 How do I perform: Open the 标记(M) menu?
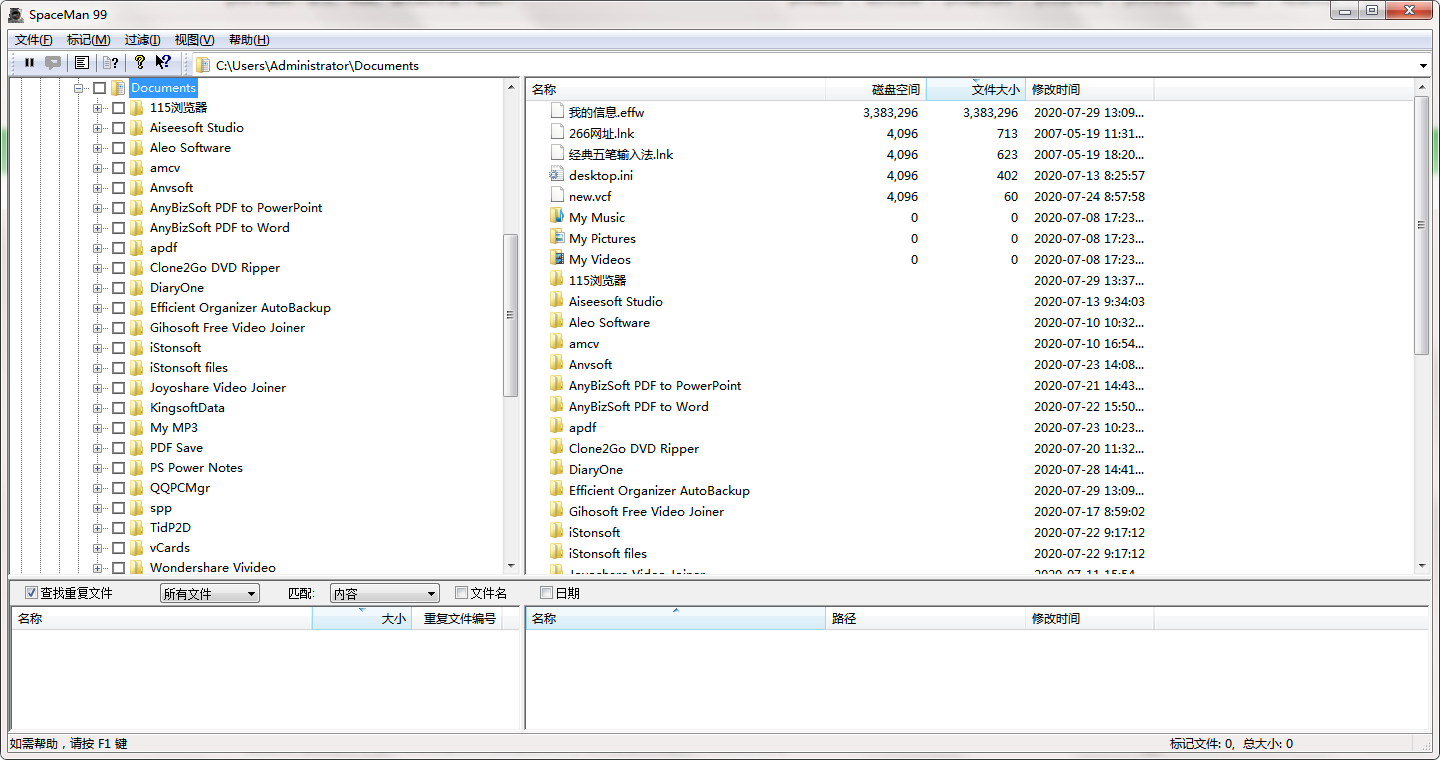click(x=89, y=40)
